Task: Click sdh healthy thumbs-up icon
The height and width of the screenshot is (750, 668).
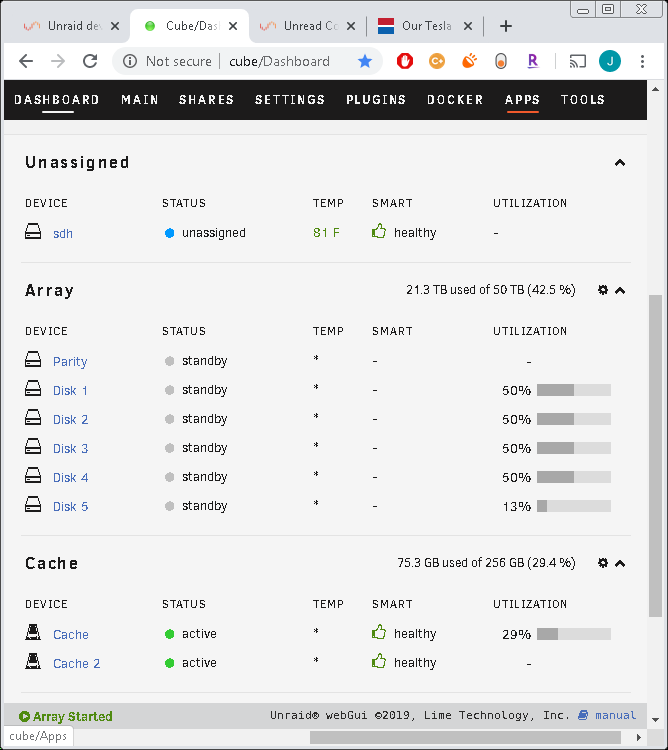Action: [x=379, y=231]
